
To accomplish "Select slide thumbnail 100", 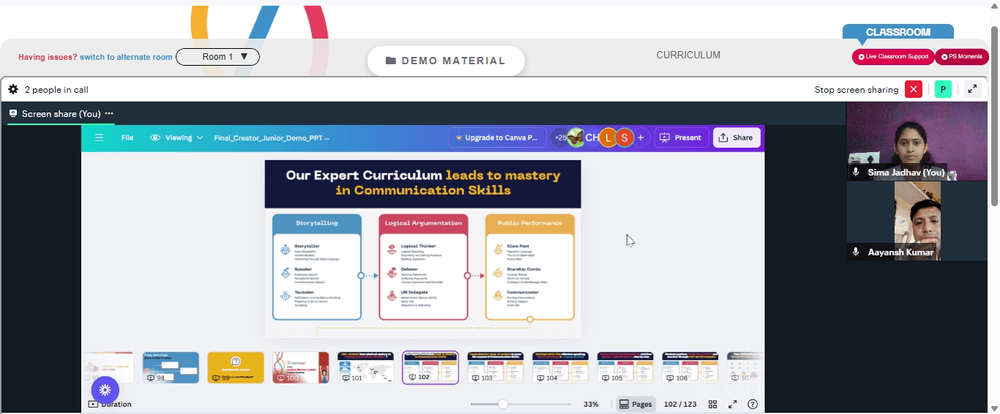I will pyautogui.click(x=300, y=367).
